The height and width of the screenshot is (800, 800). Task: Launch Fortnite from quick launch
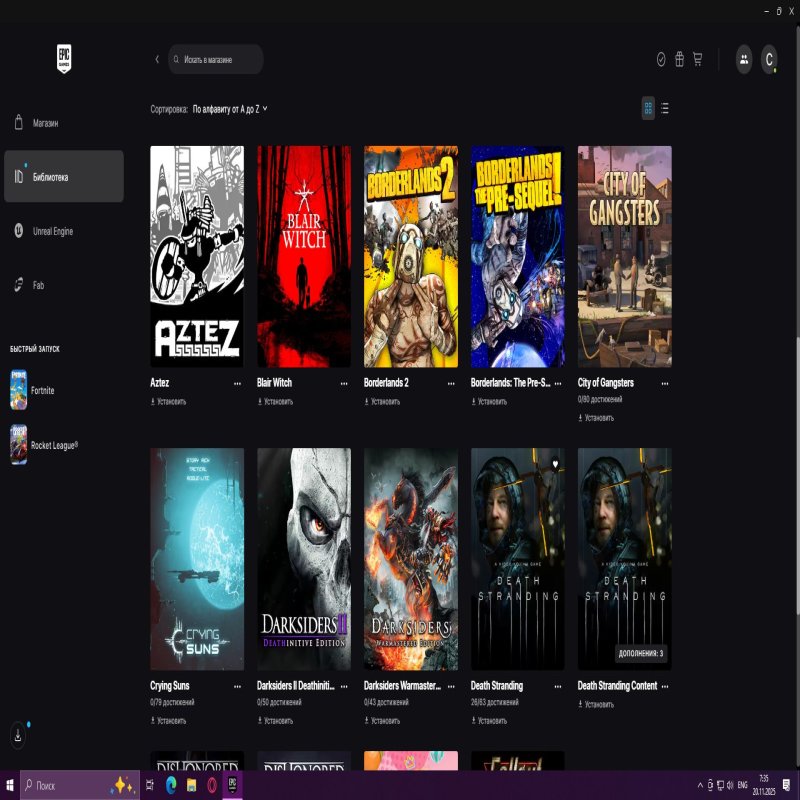point(42,389)
